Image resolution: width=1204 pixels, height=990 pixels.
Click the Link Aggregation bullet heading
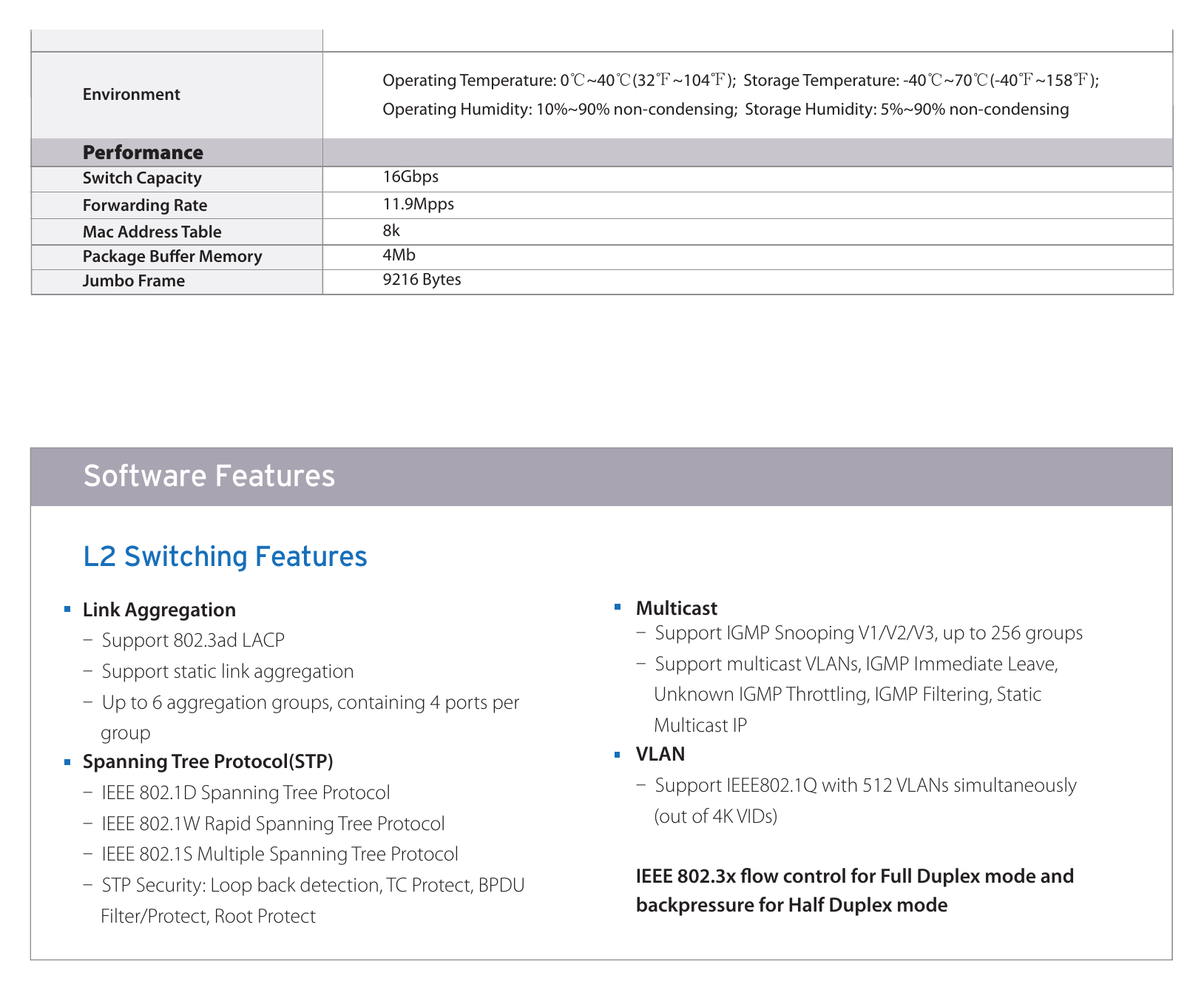pyautogui.click(x=159, y=610)
